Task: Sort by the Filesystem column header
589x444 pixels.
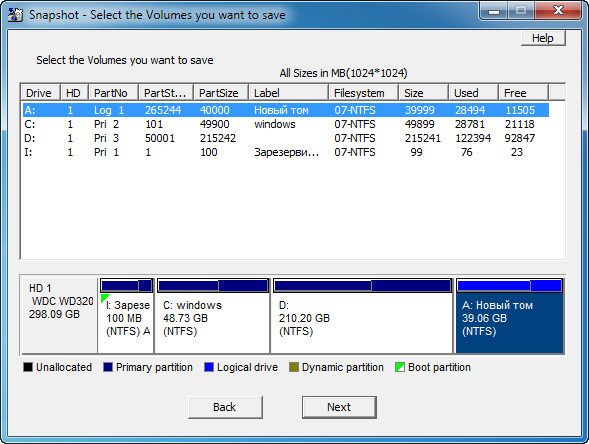Action: point(363,93)
